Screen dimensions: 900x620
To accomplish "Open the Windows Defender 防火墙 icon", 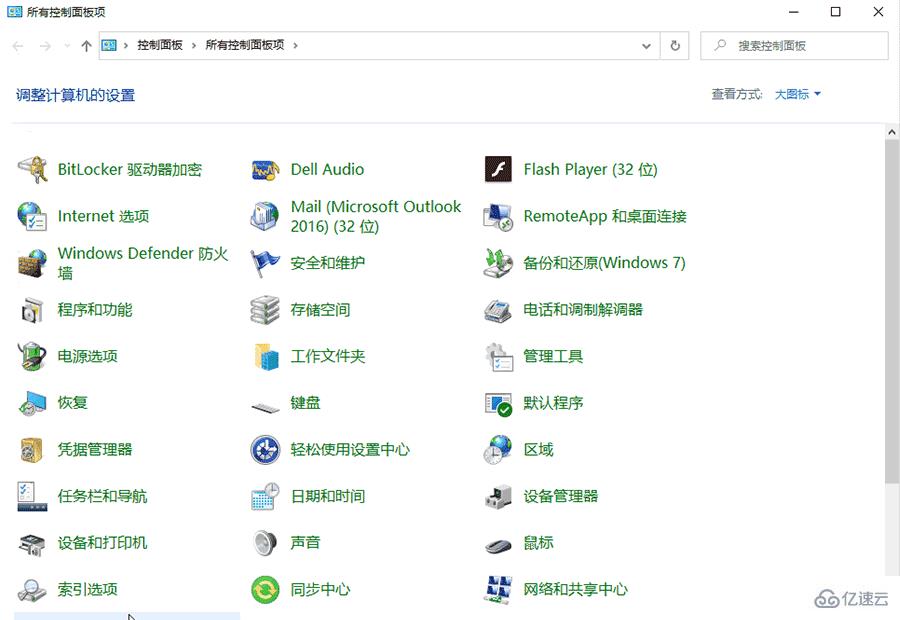I will pos(32,263).
